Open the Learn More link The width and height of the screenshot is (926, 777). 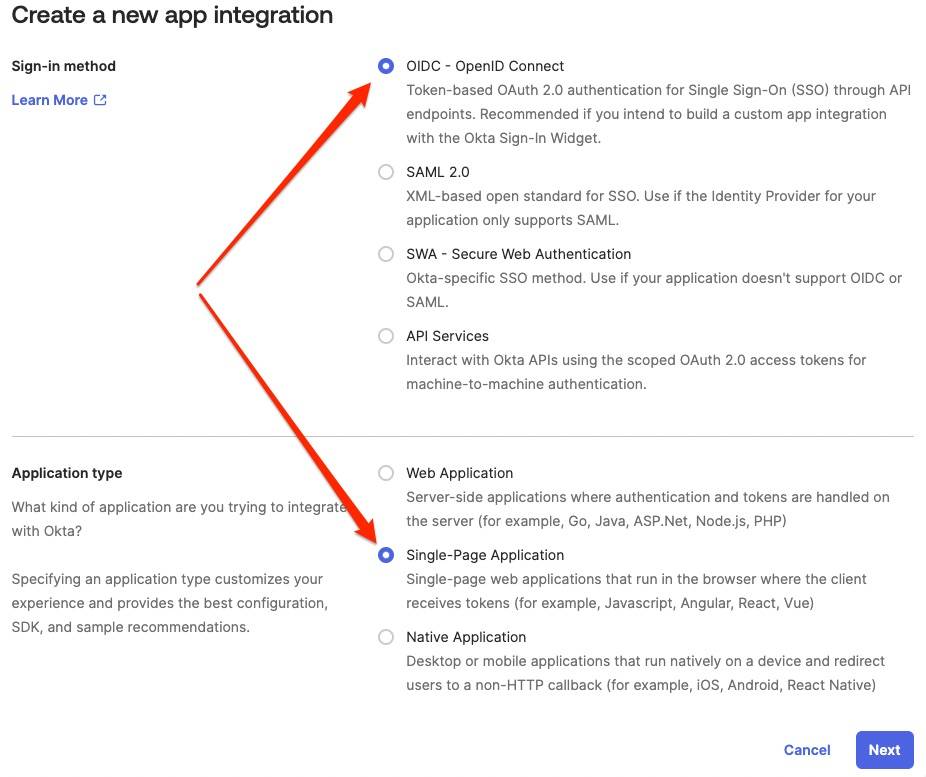coord(50,100)
